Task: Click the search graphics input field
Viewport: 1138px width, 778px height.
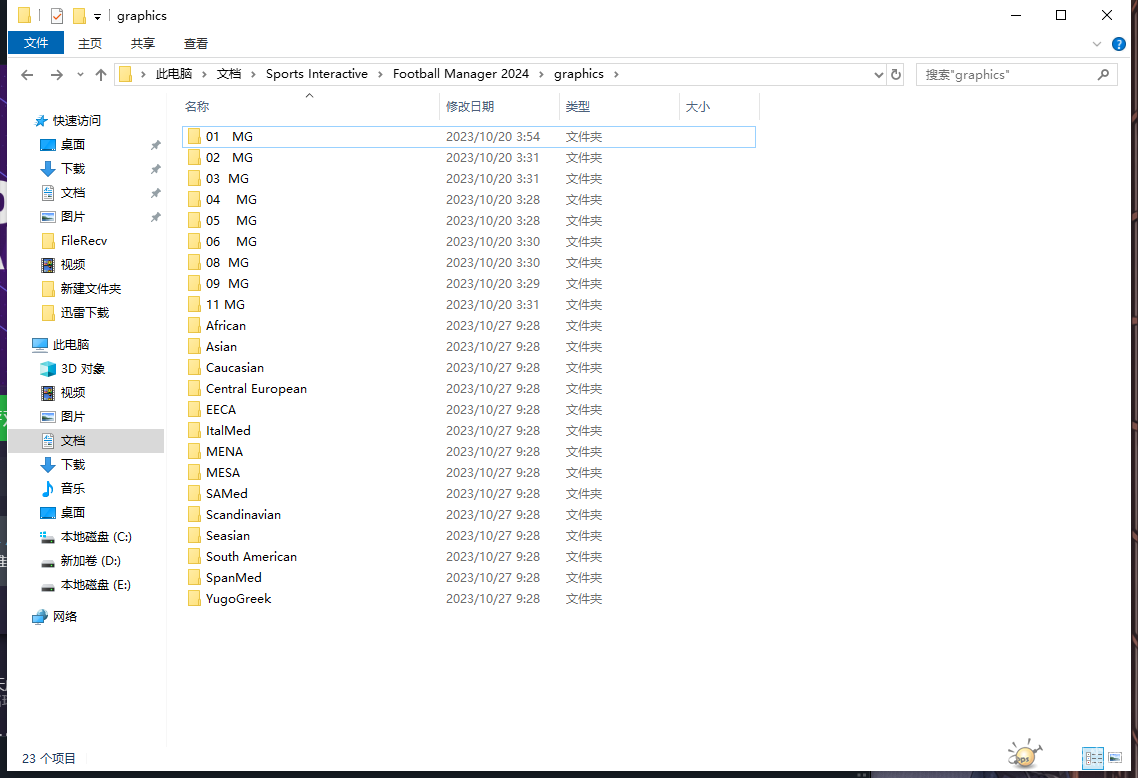Action: coord(1005,74)
